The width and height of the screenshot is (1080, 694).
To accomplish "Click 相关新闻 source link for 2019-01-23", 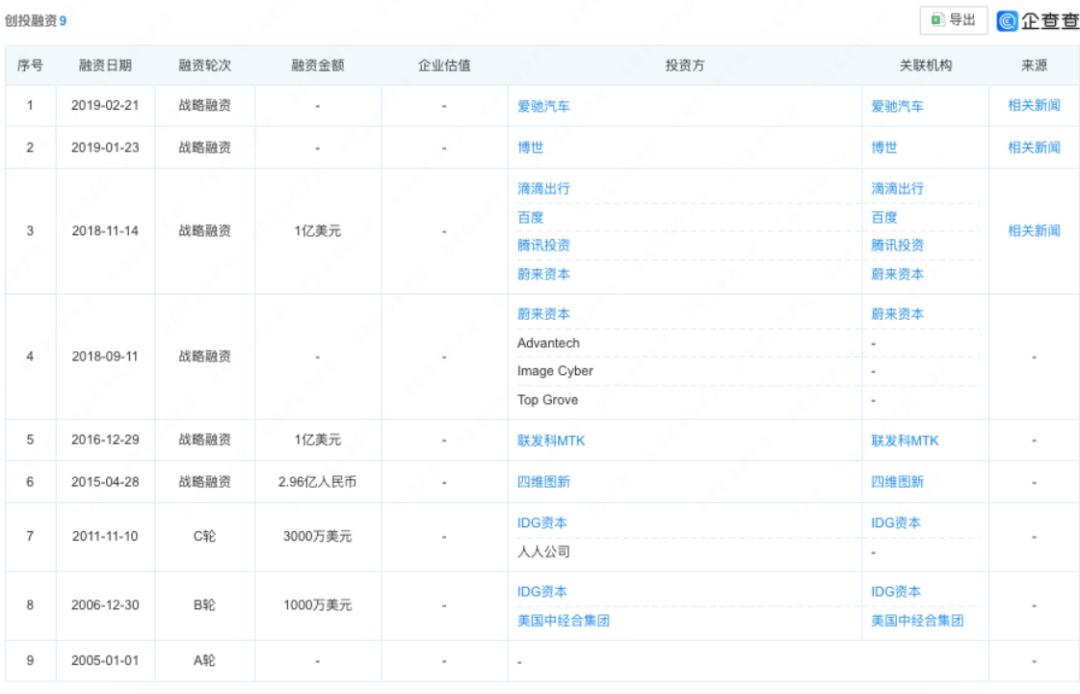I will click(1033, 147).
